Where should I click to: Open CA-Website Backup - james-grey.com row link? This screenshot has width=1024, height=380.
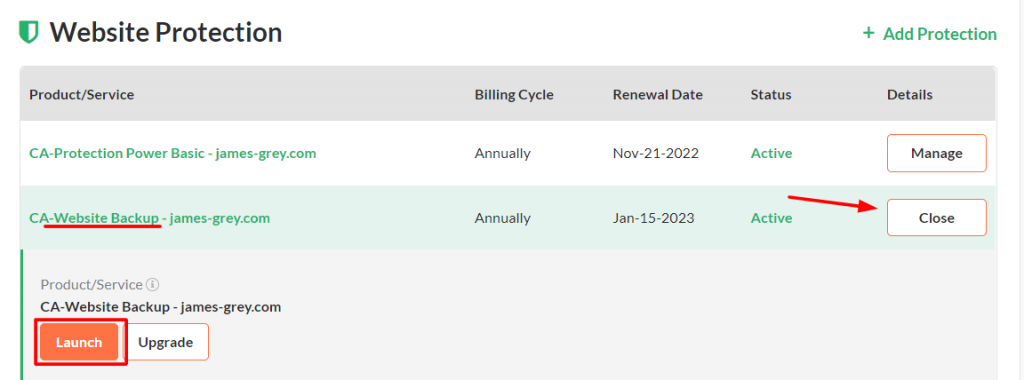click(150, 218)
